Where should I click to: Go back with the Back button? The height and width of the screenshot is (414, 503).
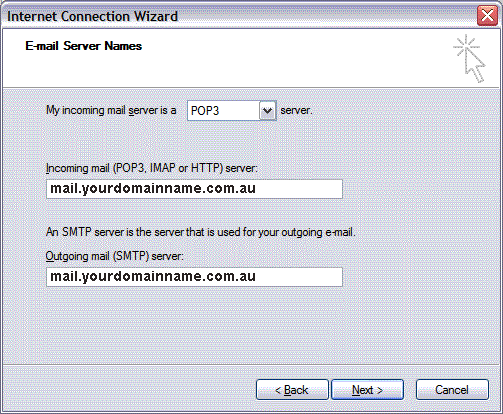(292, 390)
